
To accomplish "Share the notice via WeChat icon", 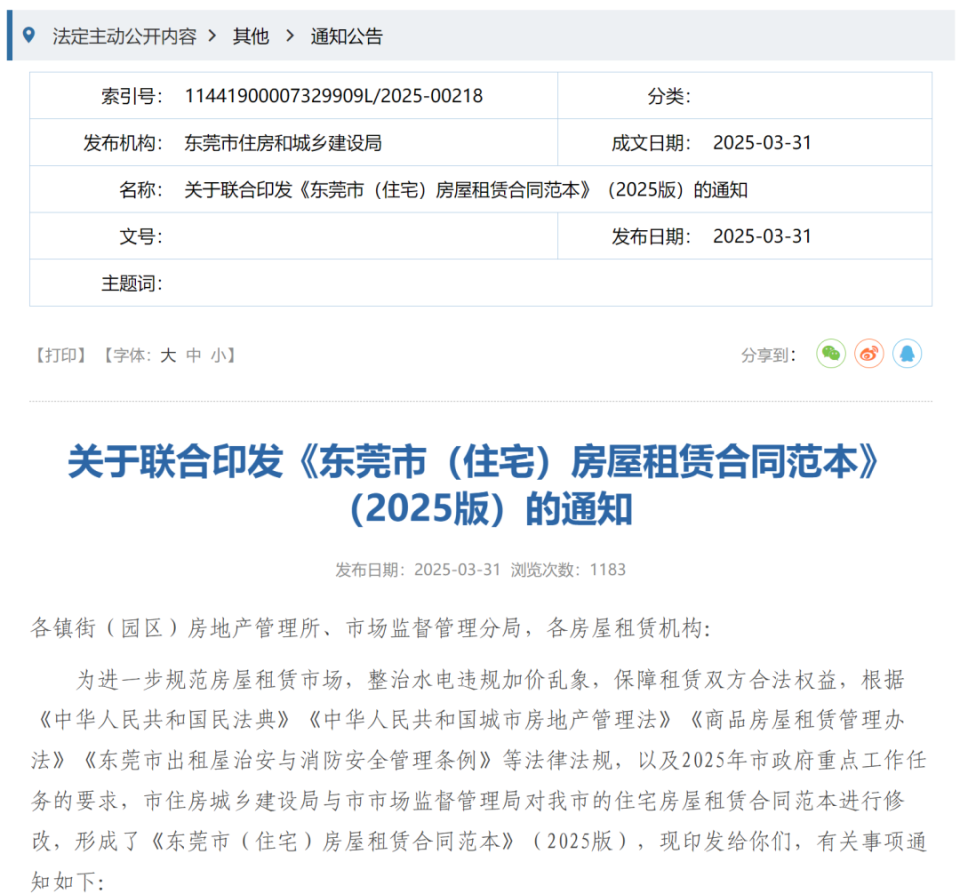I will 830,354.
